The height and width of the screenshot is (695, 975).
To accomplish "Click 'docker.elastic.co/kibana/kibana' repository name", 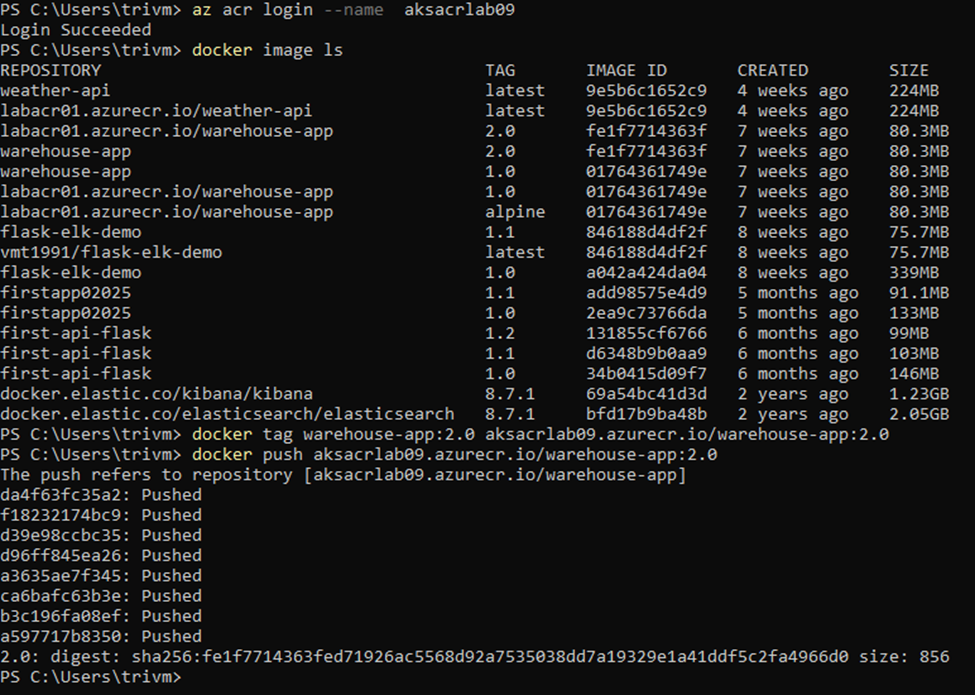I will [157, 394].
